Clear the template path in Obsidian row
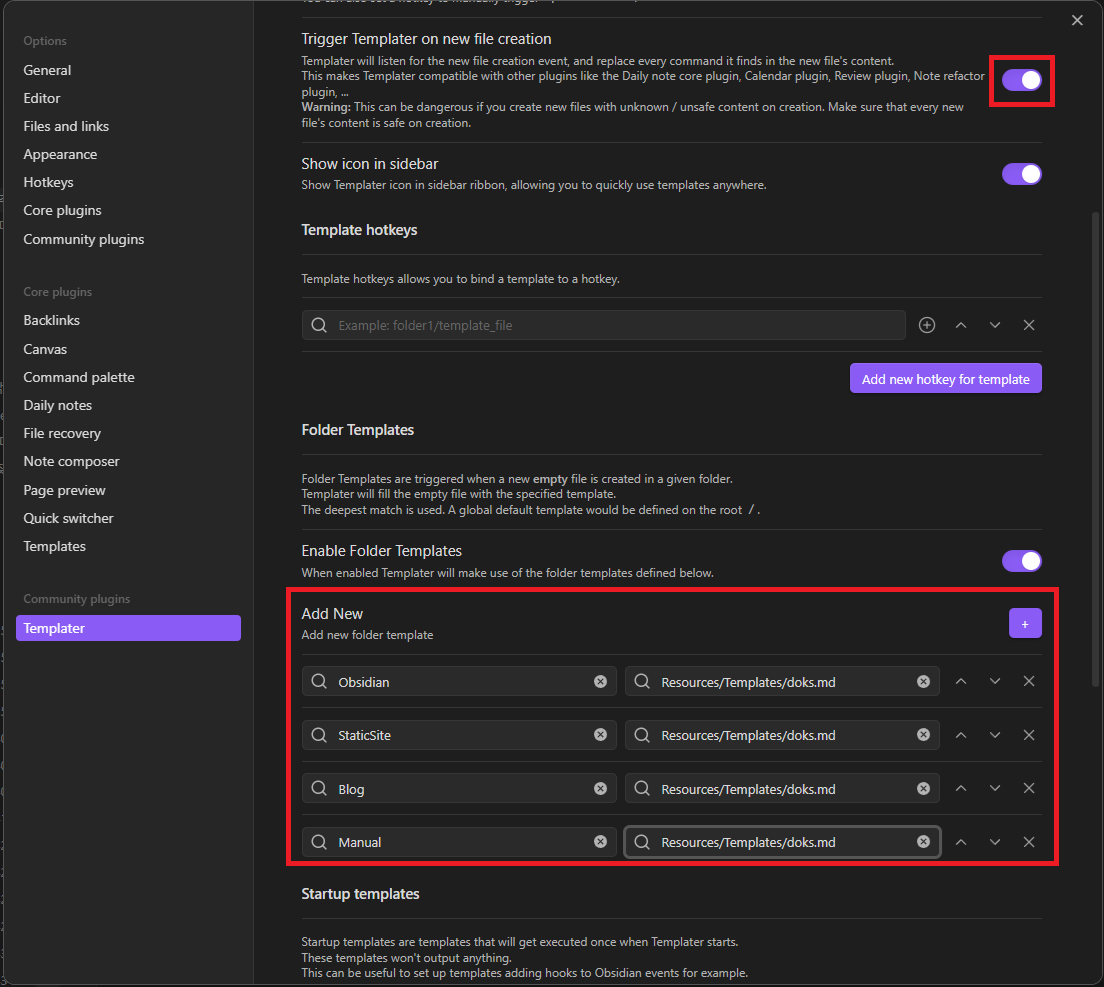Viewport: 1104px width, 987px height. click(x=924, y=681)
